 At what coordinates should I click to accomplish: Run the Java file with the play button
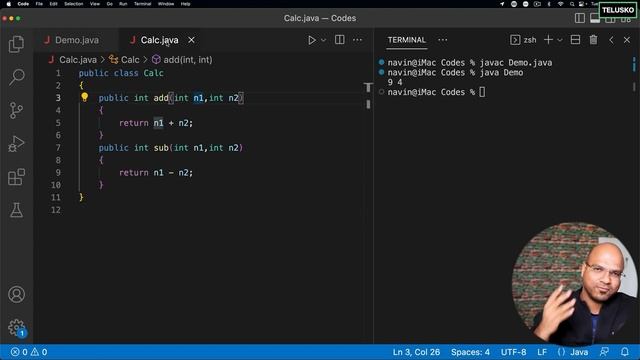pyautogui.click(x=312, y=40)
